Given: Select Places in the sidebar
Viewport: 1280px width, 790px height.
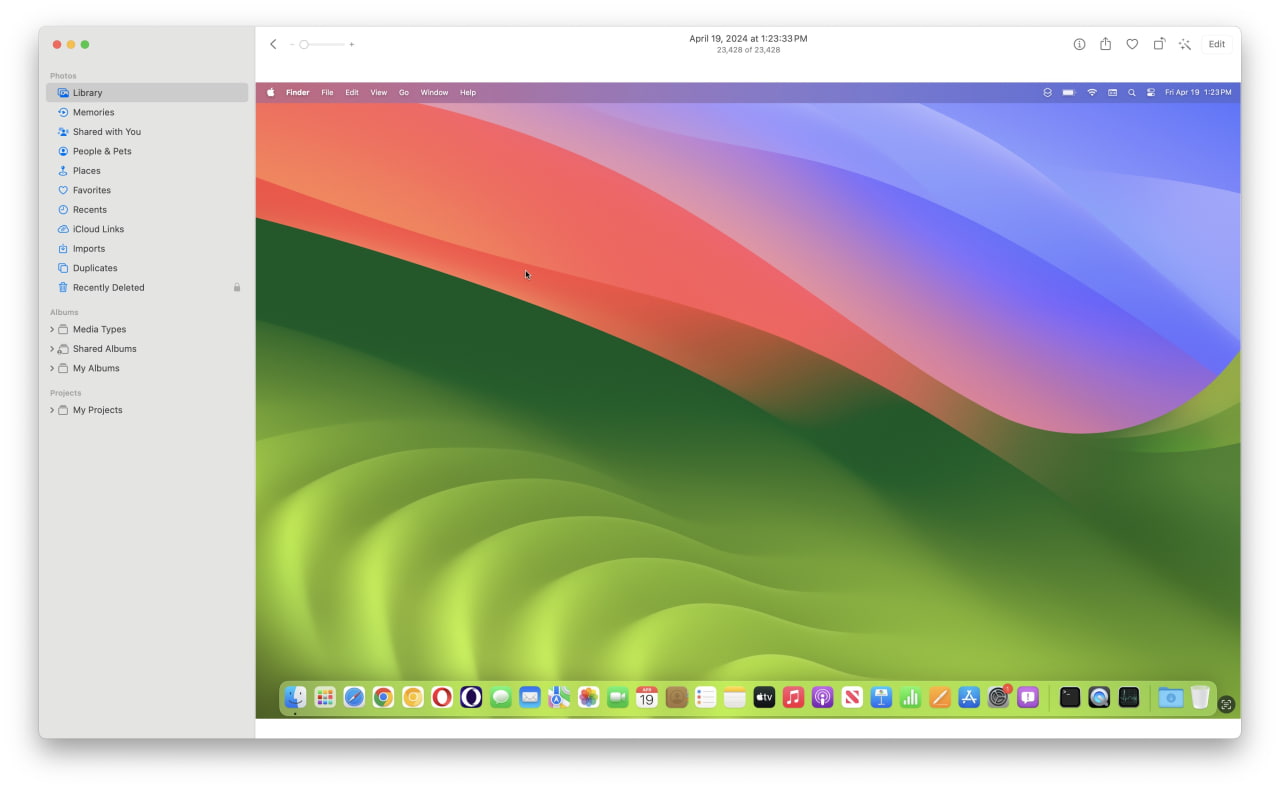Looking at the screenshot, I should 85,170.
